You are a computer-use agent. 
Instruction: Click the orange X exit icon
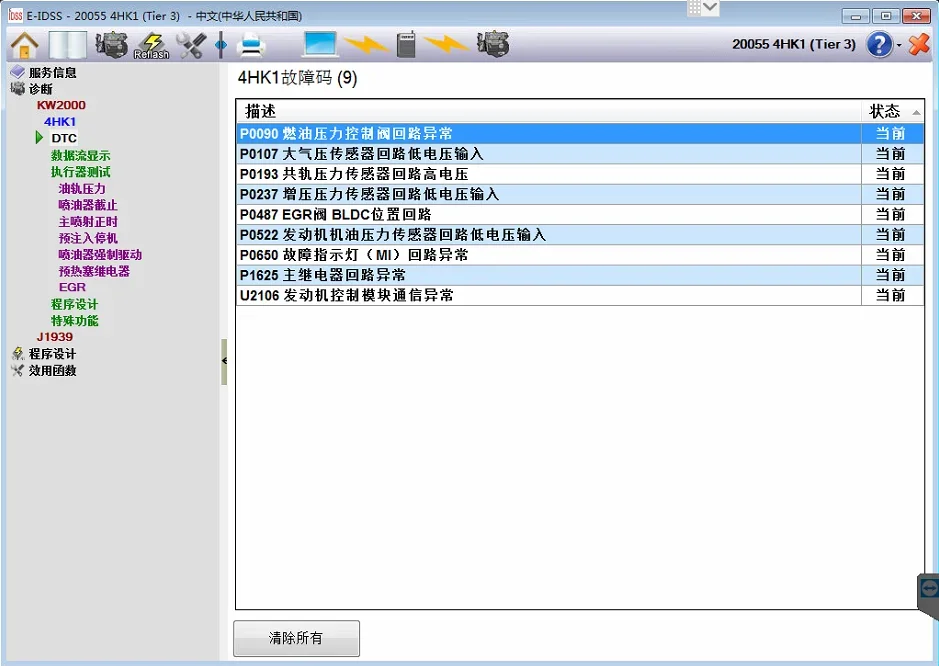tap(919, 45)
